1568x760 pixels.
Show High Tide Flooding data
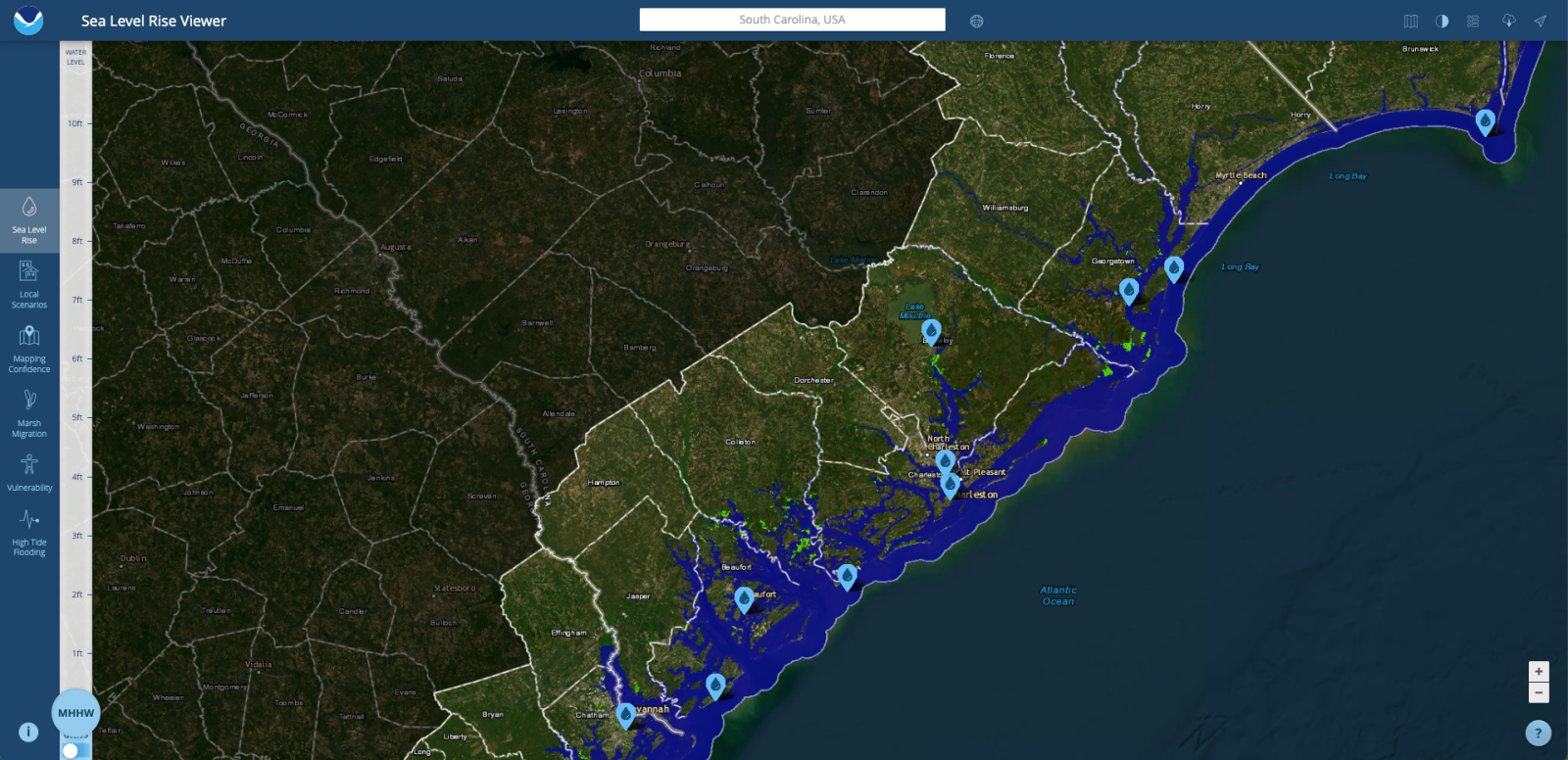click(29, 533)
